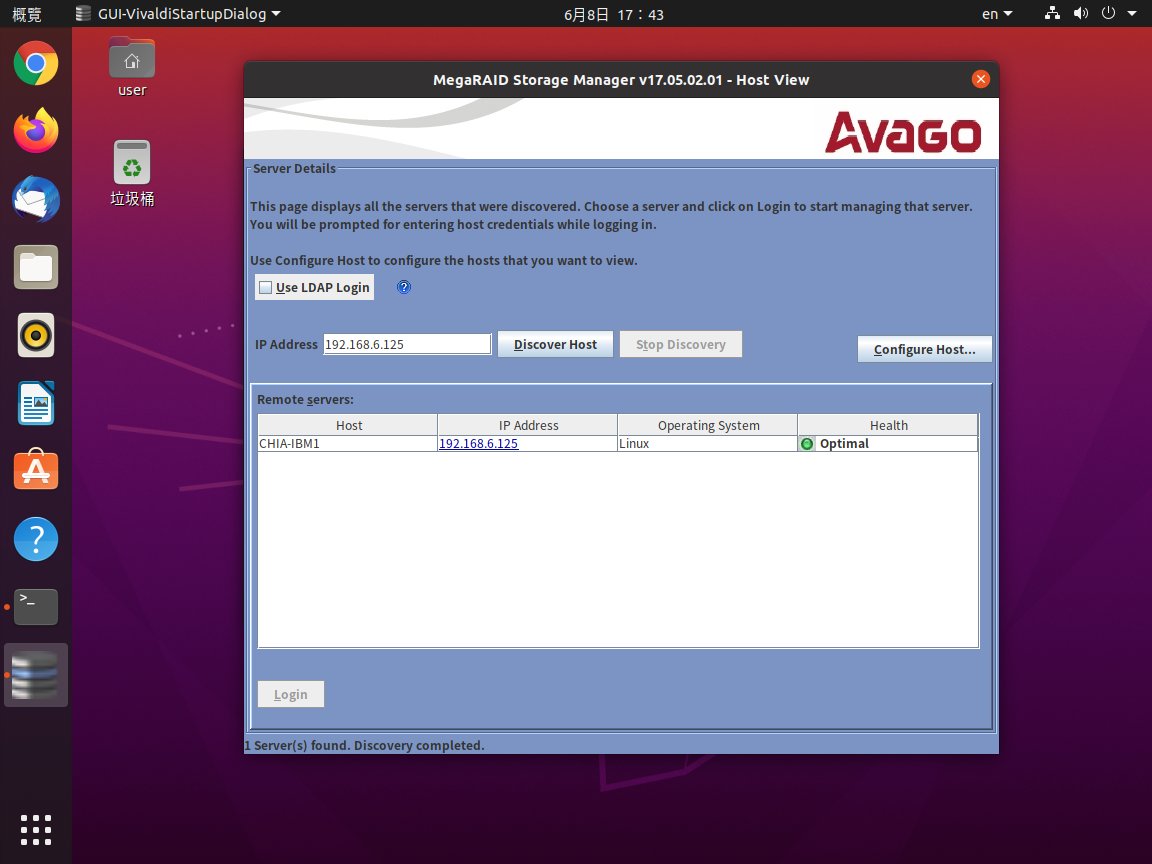Open Google Chrome from the dock
1152x864 pixels.
click(36, 66)
